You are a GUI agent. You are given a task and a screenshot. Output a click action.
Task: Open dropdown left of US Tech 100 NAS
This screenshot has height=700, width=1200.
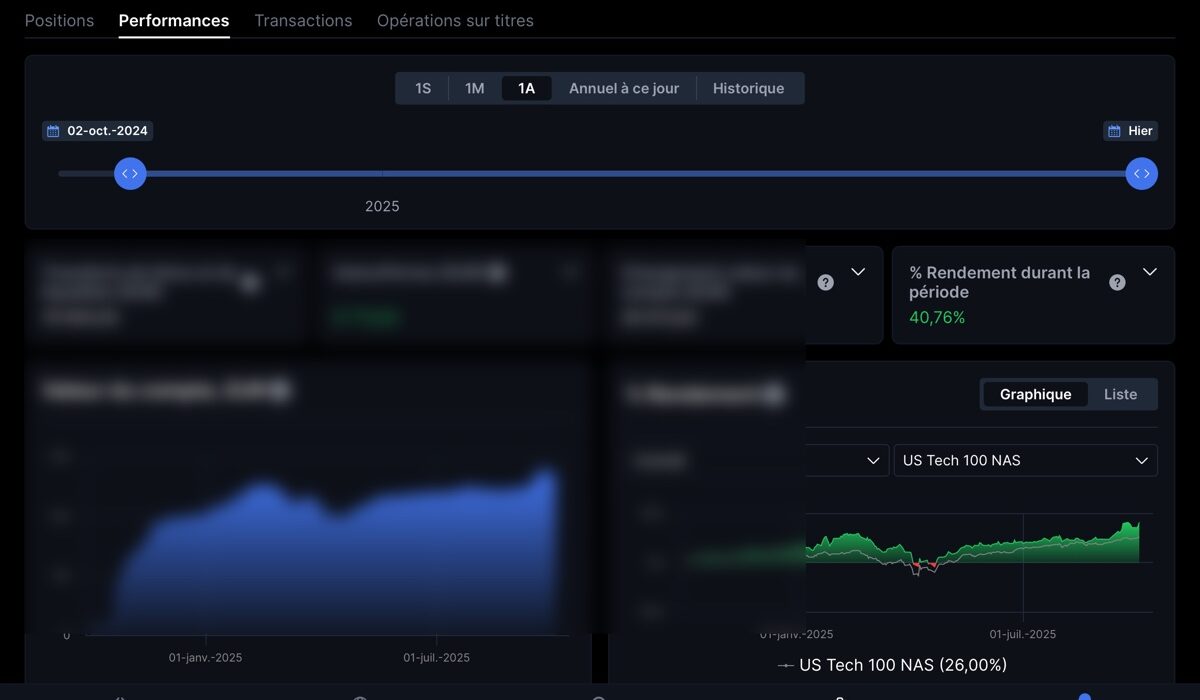850,460
